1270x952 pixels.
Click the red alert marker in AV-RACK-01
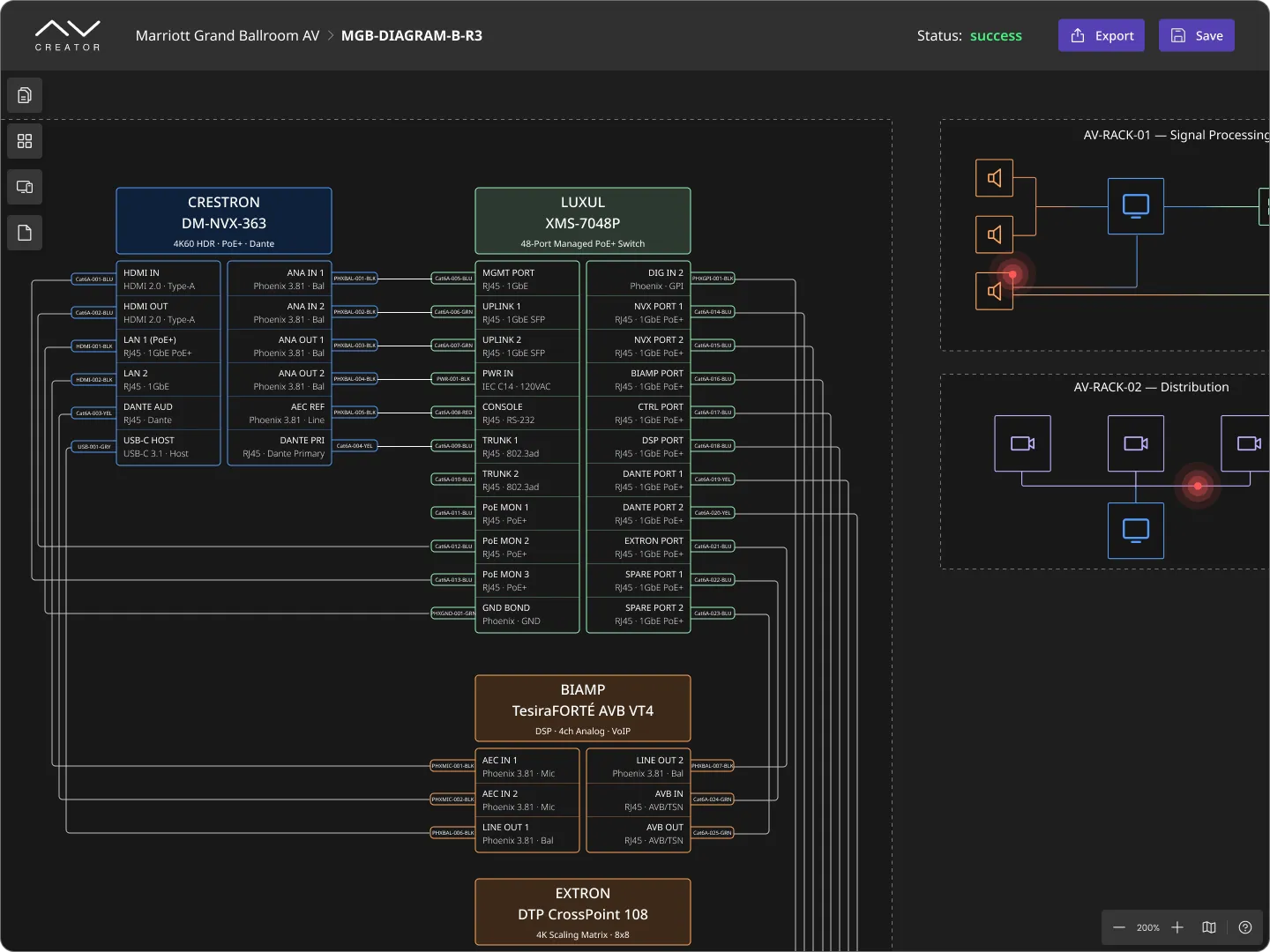point(1012,274)
